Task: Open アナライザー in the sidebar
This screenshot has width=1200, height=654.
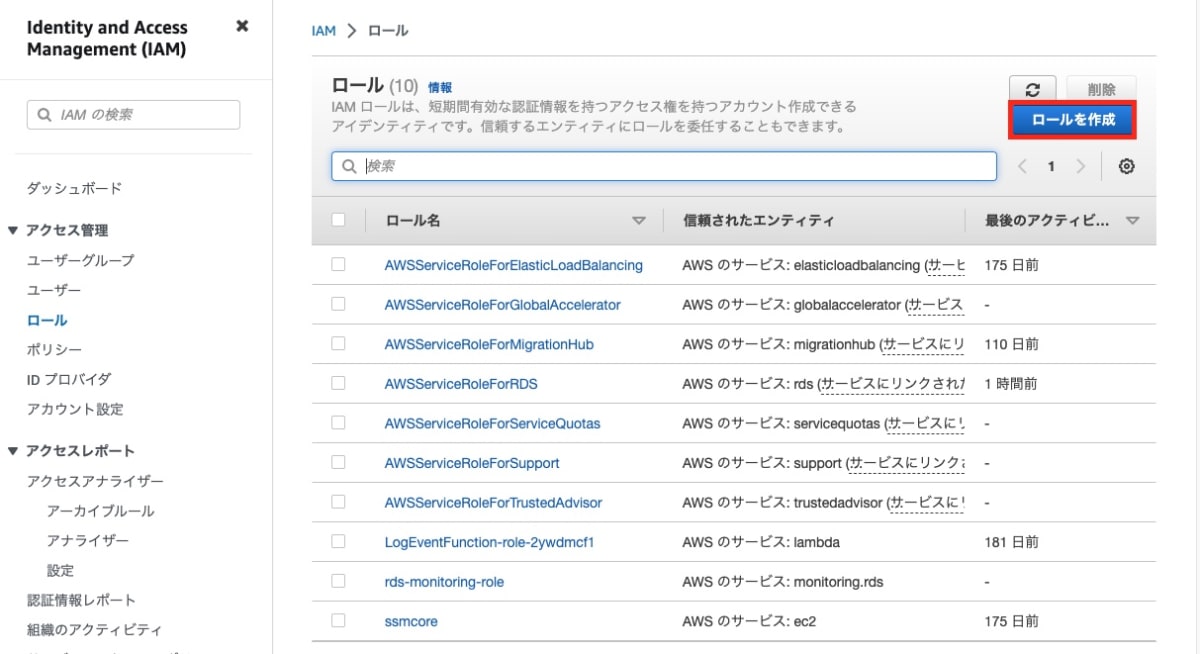Action: pos(88,540)
